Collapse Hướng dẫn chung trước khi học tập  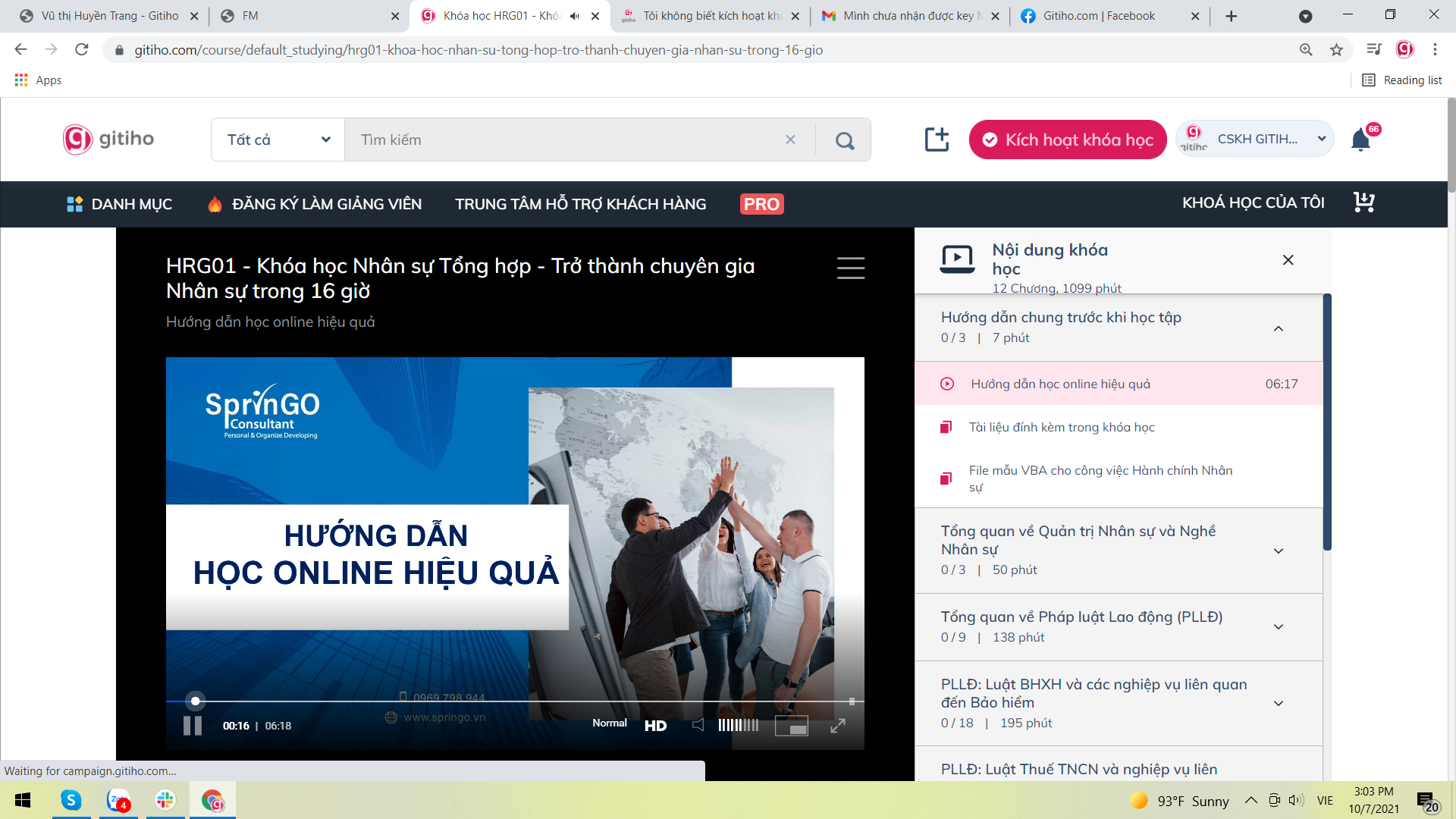point(1119,327)
